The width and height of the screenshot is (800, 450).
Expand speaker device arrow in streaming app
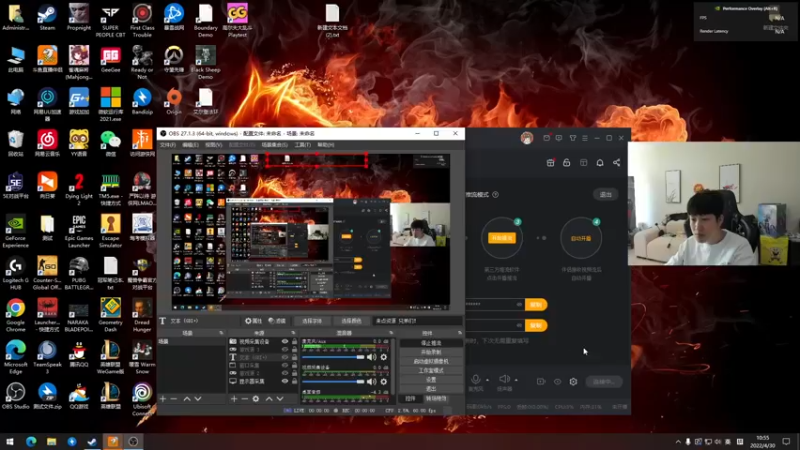pos(516,380)
